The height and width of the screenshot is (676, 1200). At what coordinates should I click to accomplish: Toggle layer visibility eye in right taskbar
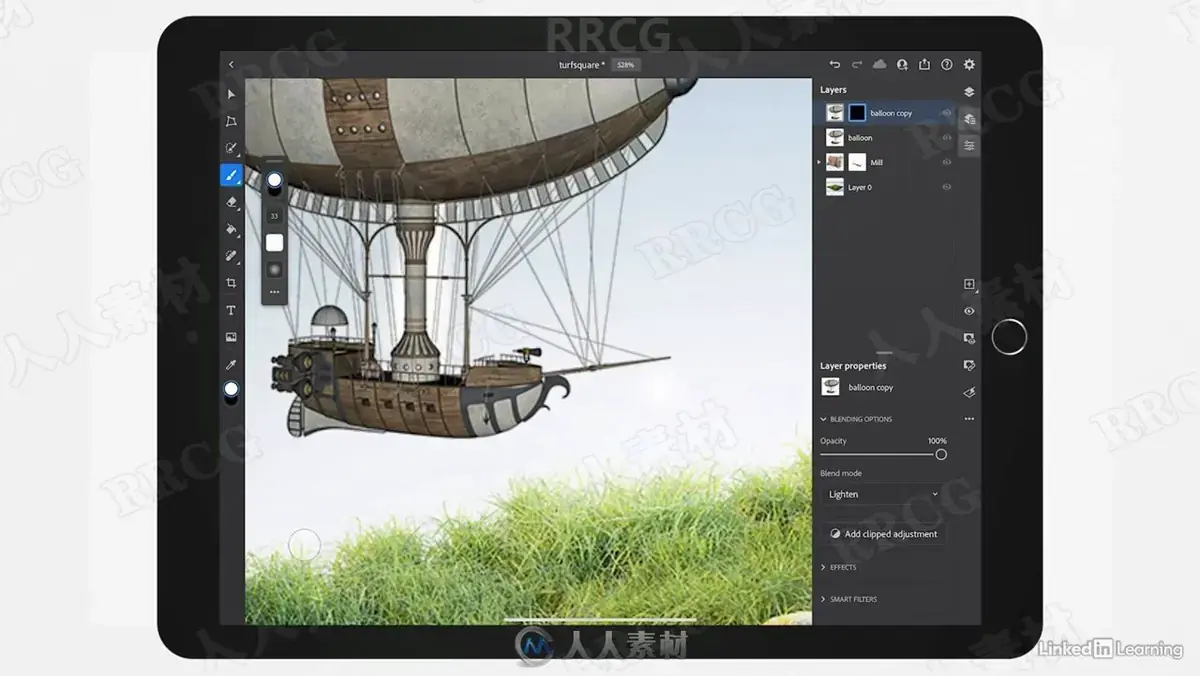click(969, 311)
